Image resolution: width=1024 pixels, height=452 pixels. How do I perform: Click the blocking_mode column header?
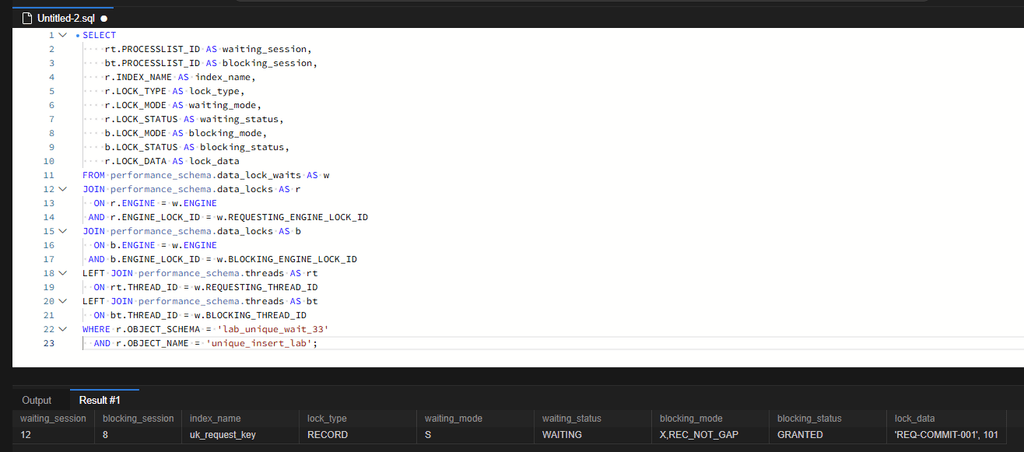[x=710, y=418]
